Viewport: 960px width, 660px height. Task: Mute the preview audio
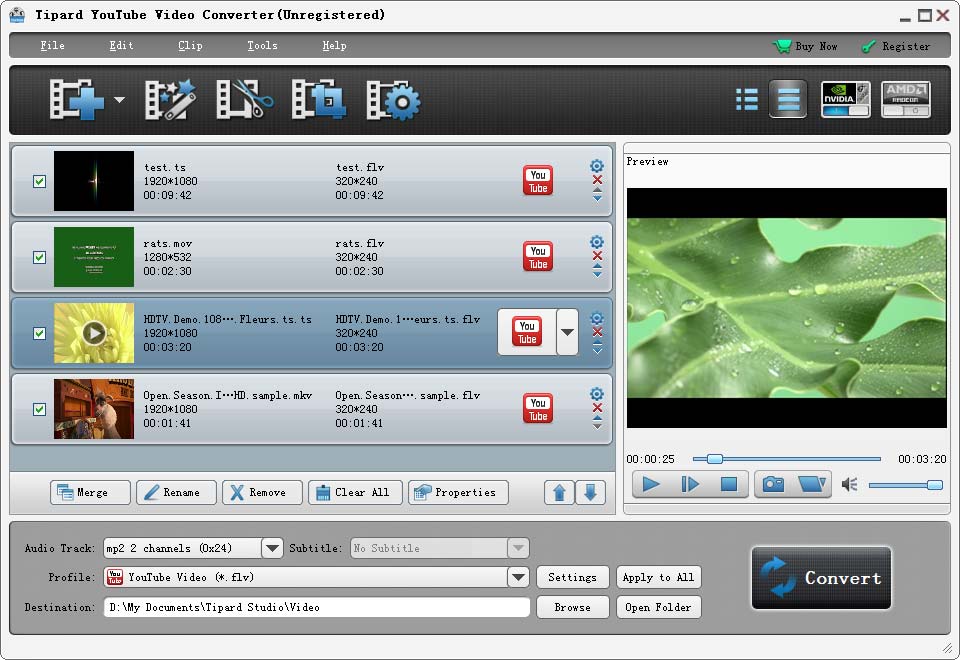click(849, 485)
